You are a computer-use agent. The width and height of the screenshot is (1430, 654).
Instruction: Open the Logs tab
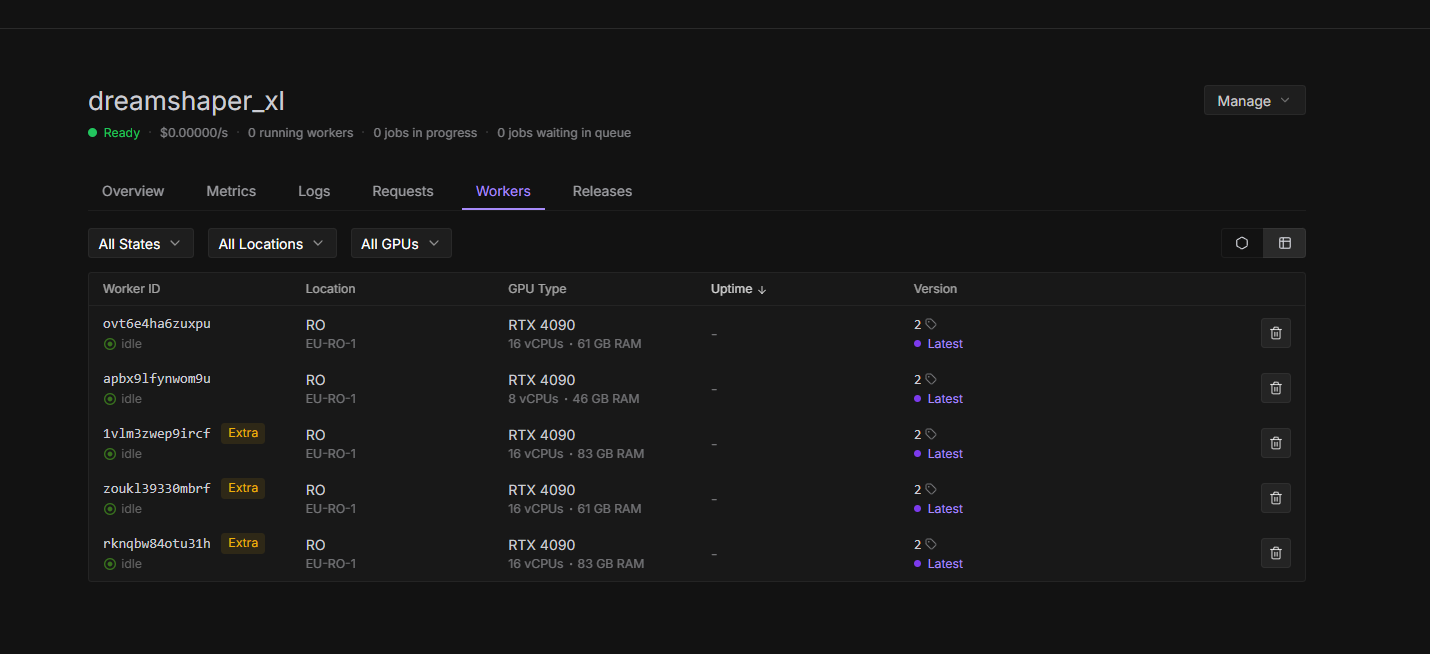coord(314,191)
